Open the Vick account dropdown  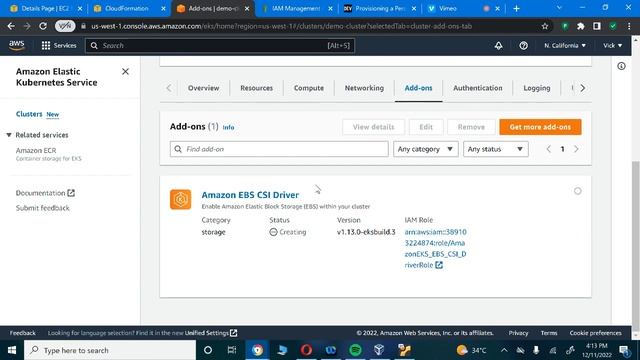pos(613,45)
